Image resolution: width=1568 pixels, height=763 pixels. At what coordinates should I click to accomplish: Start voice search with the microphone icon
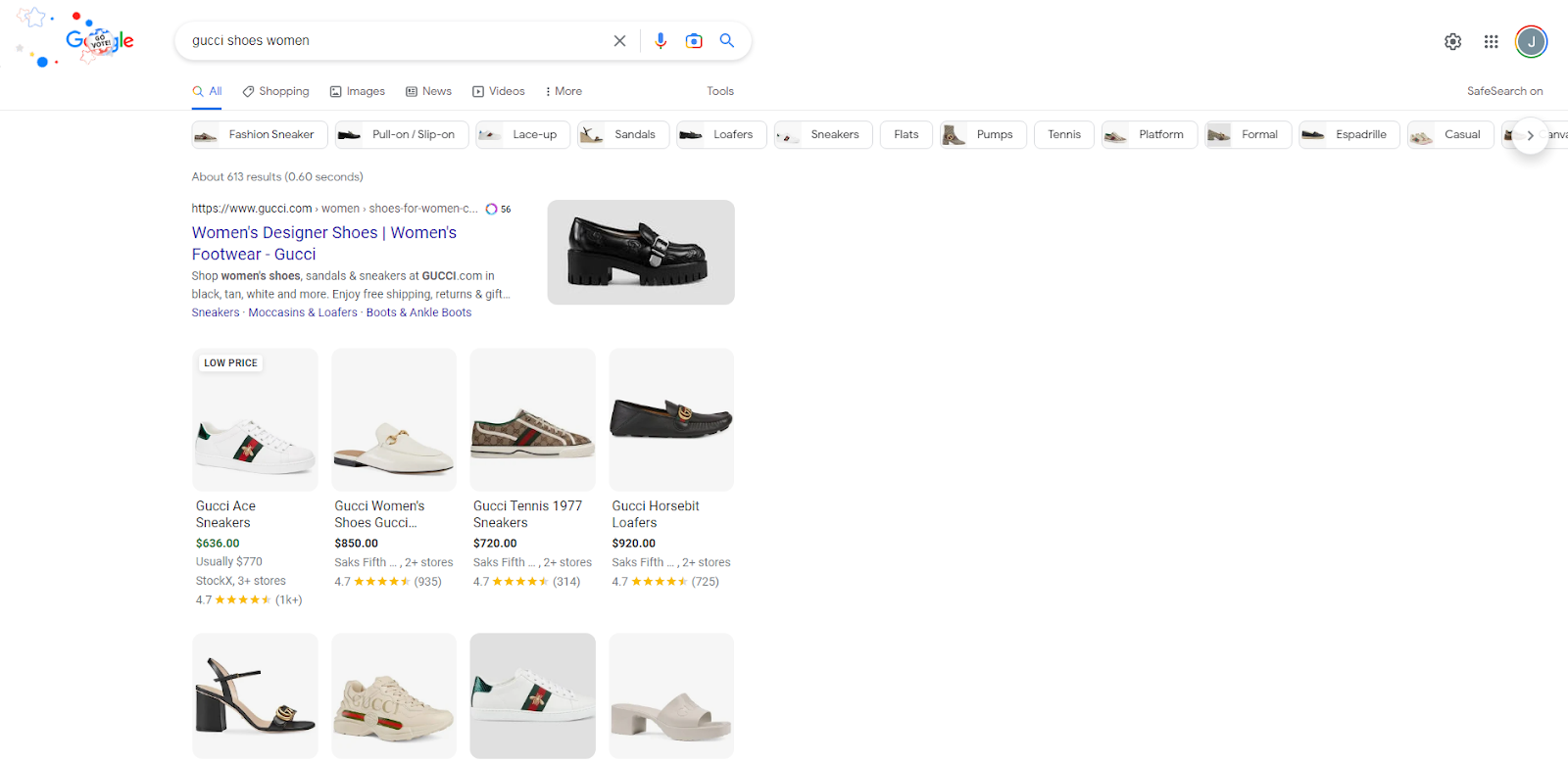point(661,41)
